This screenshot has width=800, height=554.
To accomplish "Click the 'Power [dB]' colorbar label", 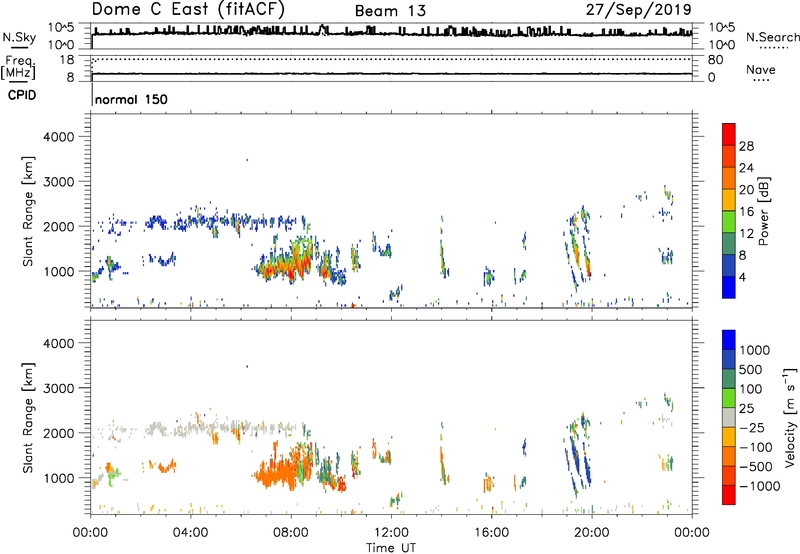I will tap(763, 211).
